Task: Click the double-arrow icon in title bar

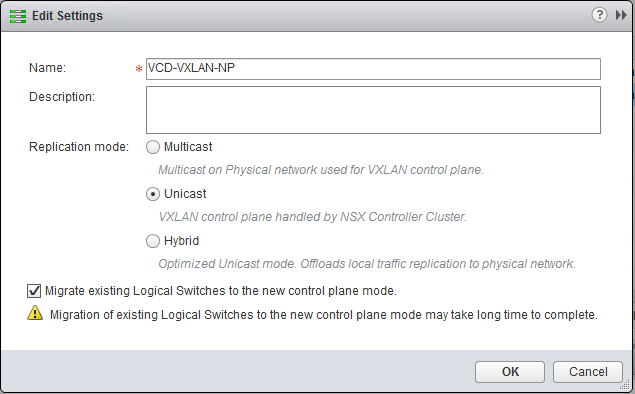Action: [621, 15]
